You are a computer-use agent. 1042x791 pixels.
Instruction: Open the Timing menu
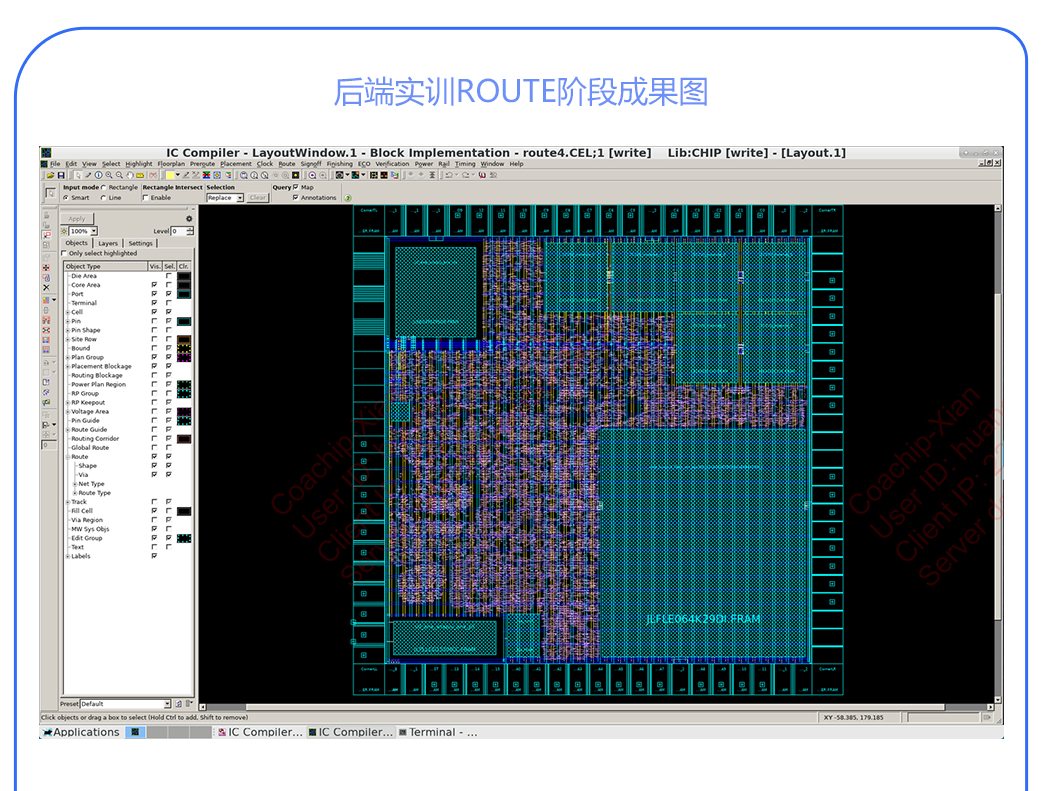coord(465,164)
